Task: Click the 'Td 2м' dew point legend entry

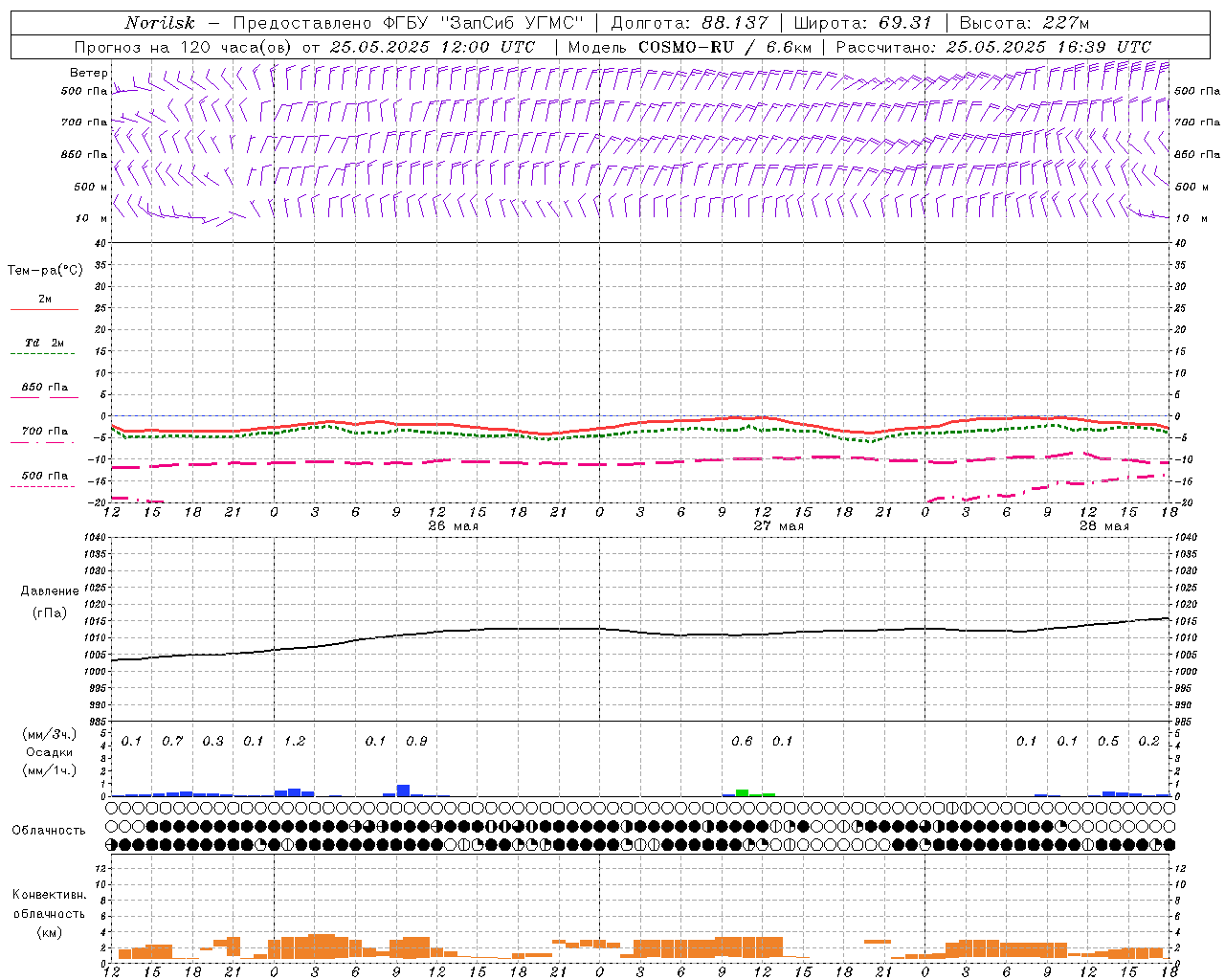Action: 44,343
